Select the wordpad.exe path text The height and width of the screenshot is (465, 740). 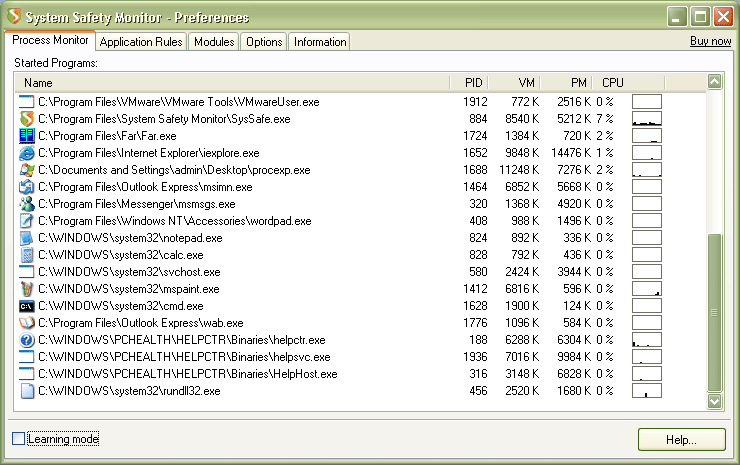175,221
